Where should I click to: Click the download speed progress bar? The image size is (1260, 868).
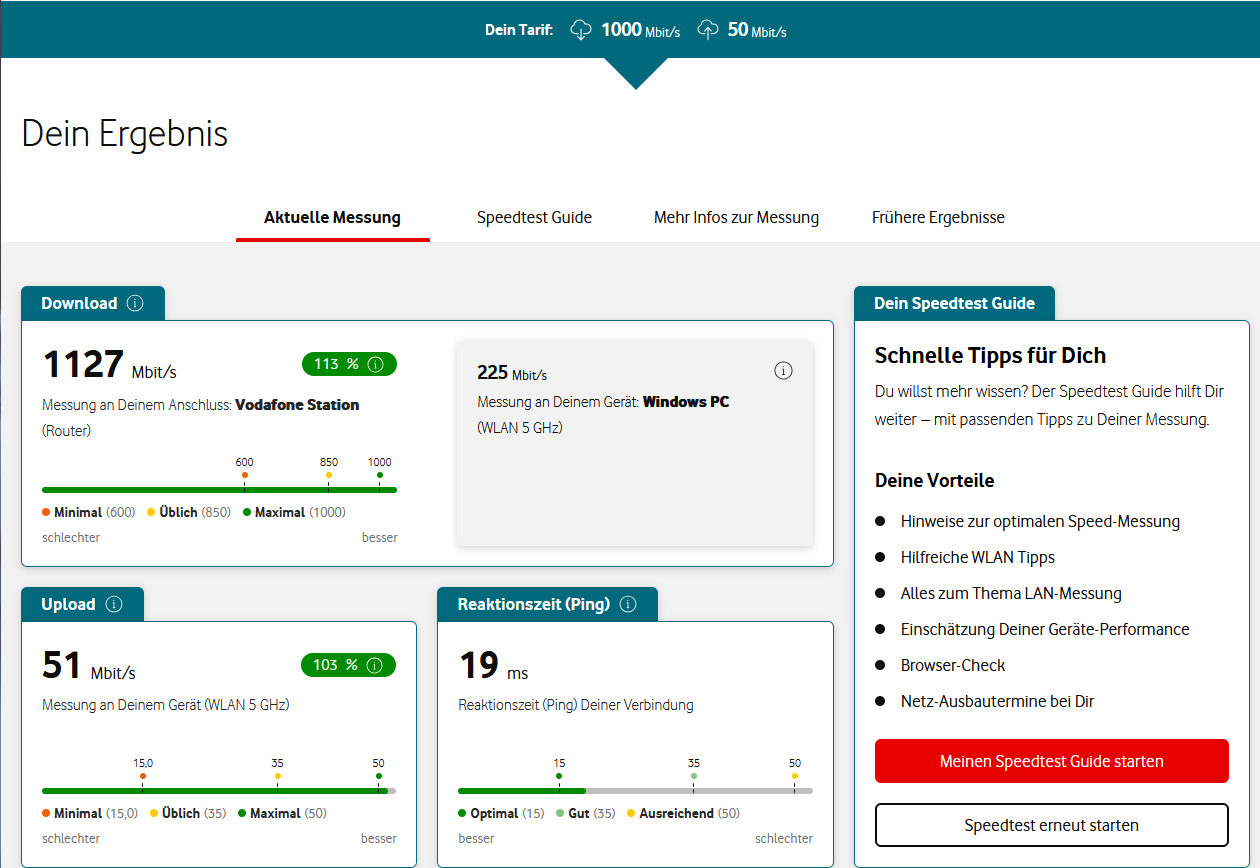(220, 490)
